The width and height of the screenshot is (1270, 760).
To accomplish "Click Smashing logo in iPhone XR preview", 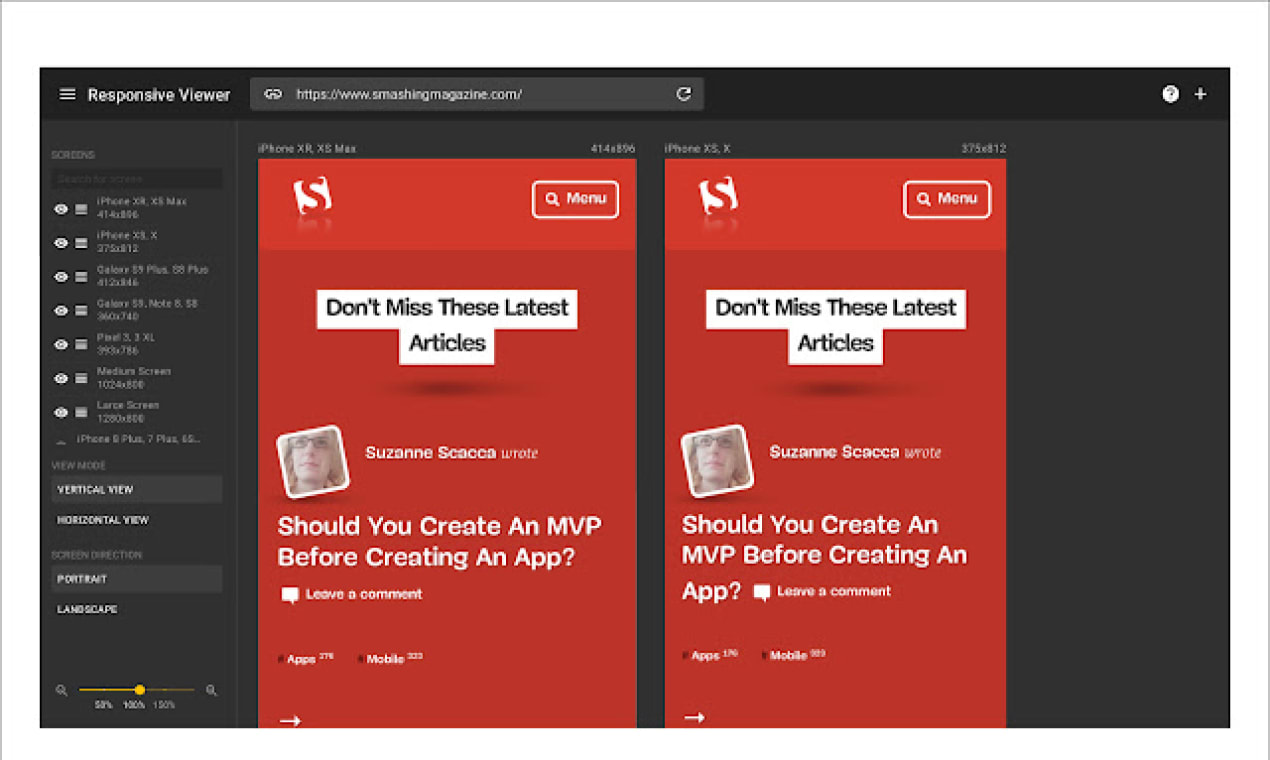I will tap(312, 196).
